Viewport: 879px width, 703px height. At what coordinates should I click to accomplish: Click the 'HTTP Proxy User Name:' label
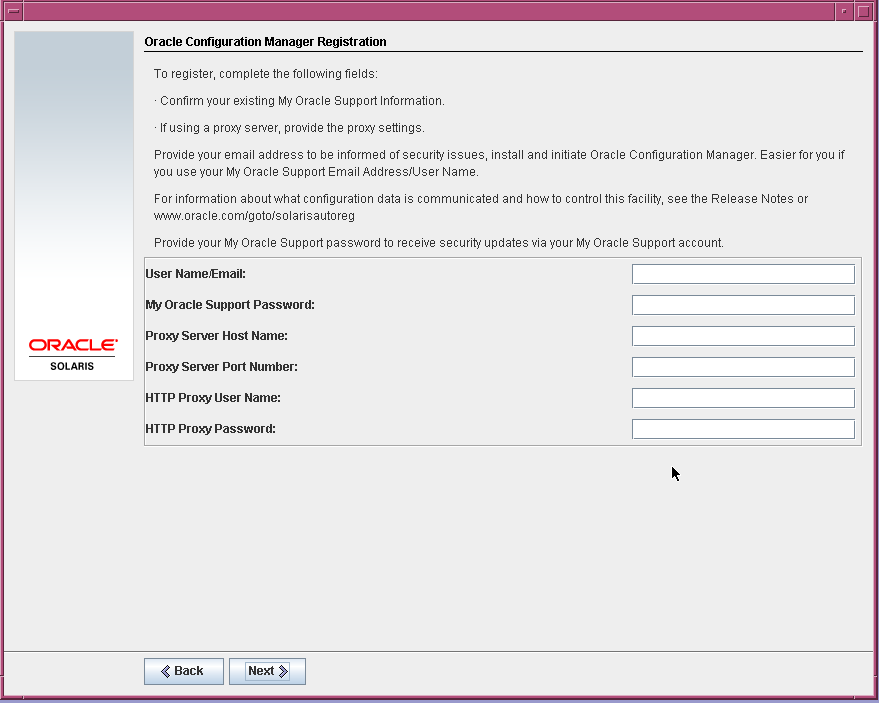tap(213, 397)
